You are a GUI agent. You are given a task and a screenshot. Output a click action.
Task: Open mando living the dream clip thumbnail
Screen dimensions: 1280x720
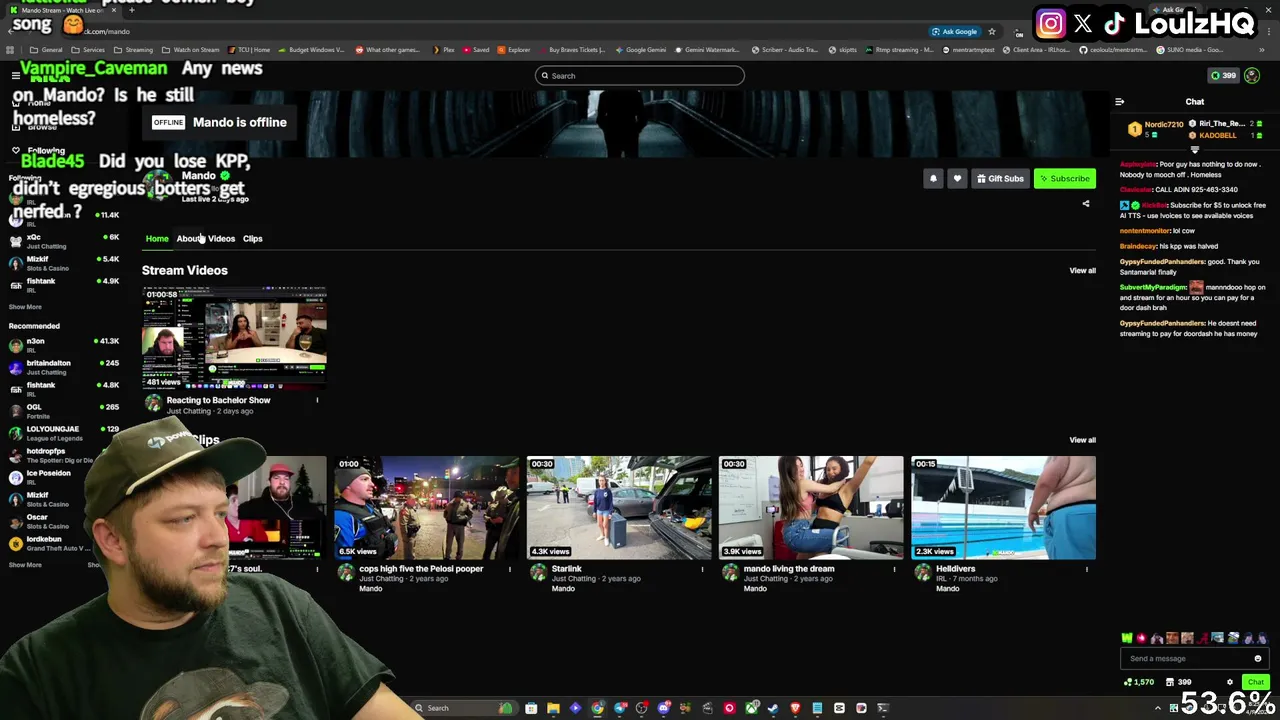pos(811,508)
